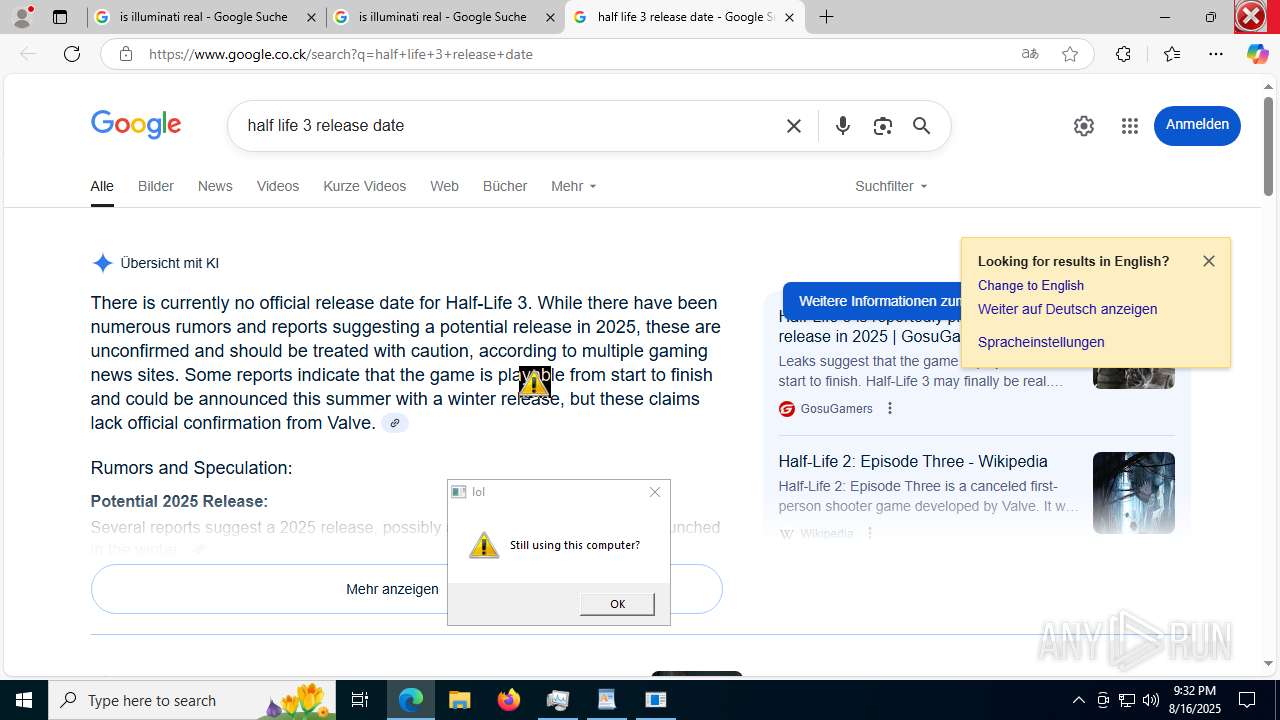Open Half-Life 2: Episode Three Wikipedia result

(x=913, y=462)
